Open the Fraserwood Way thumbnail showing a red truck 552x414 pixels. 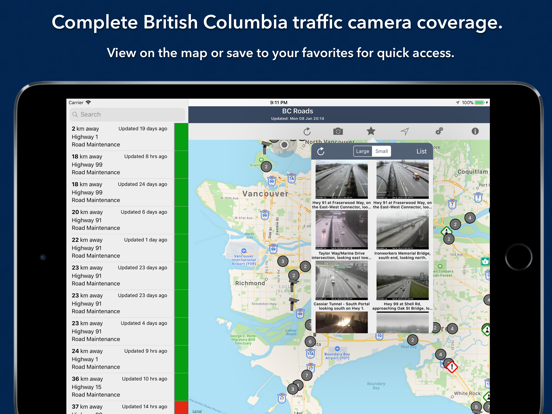(x=402, y=180)
